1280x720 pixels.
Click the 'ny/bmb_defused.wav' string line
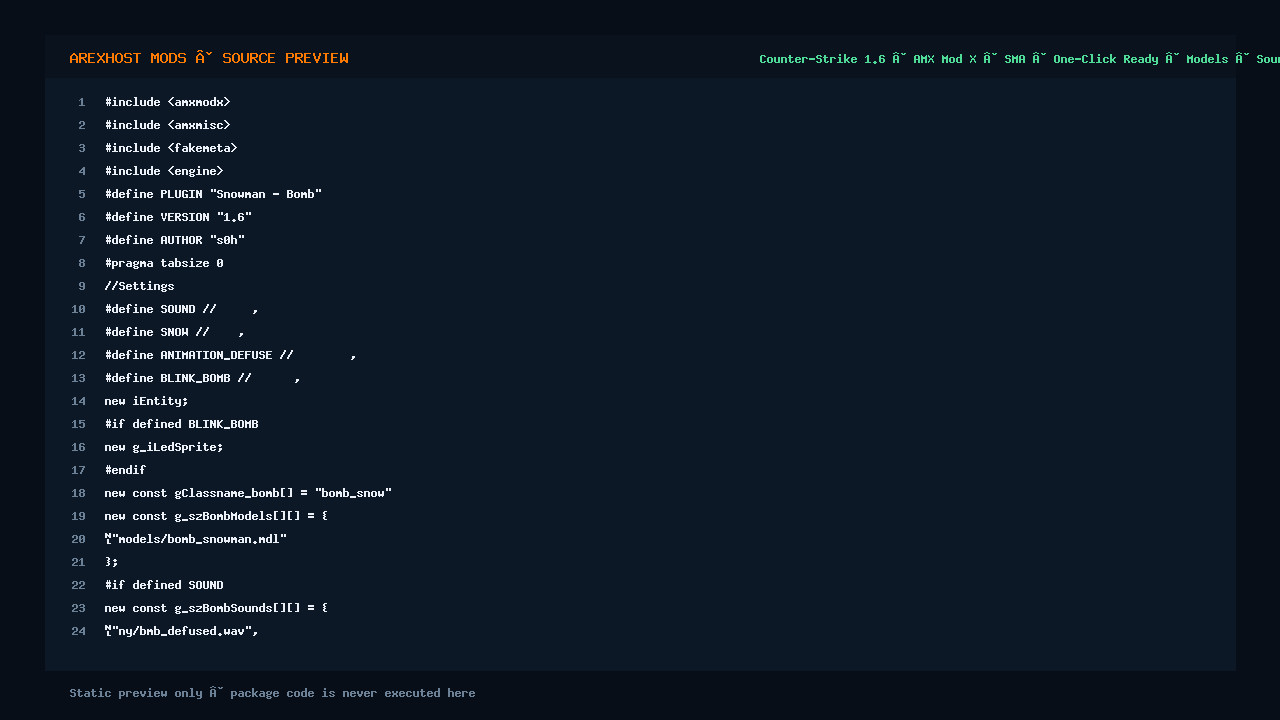(182, 631)
